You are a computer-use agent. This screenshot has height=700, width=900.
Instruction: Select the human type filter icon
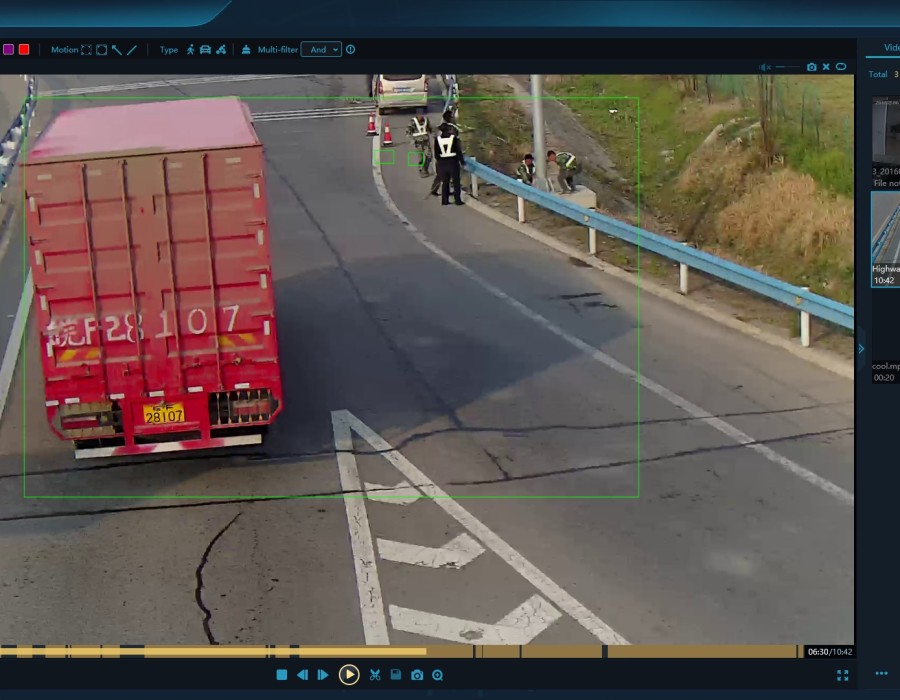[x=190, y=50]
